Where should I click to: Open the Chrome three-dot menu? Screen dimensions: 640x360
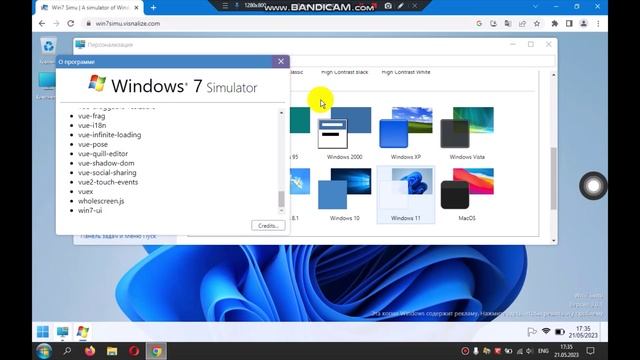598,24
